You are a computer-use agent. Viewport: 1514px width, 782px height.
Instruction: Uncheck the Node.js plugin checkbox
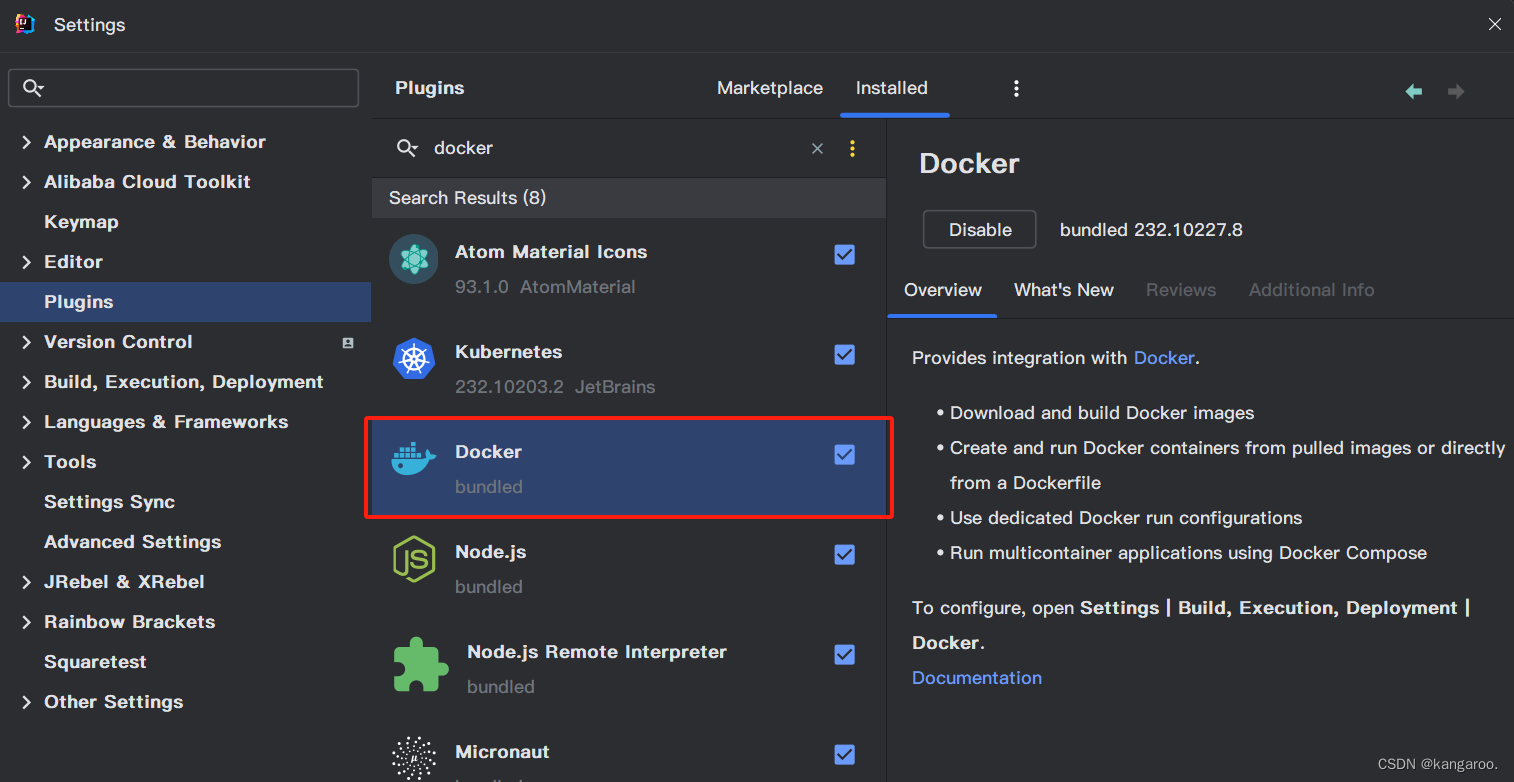coord(845,555)
